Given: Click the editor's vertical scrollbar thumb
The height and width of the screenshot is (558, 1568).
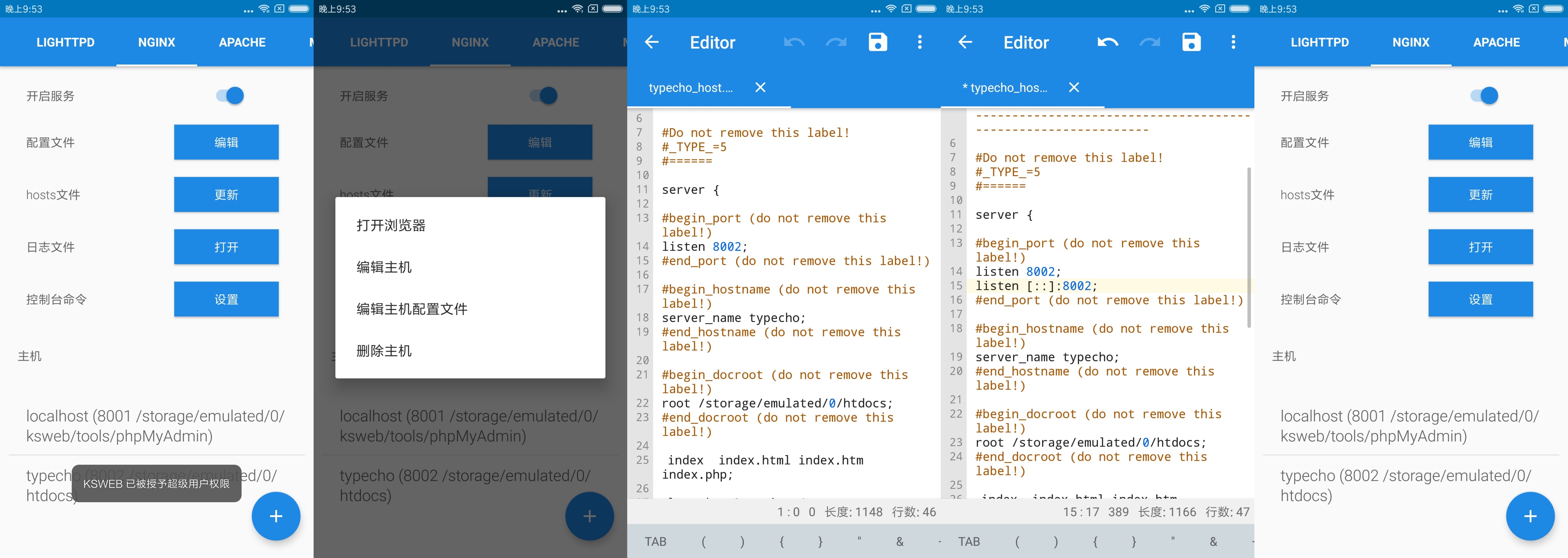Looking at the screenshot, I should click(x=1249, y=247).
